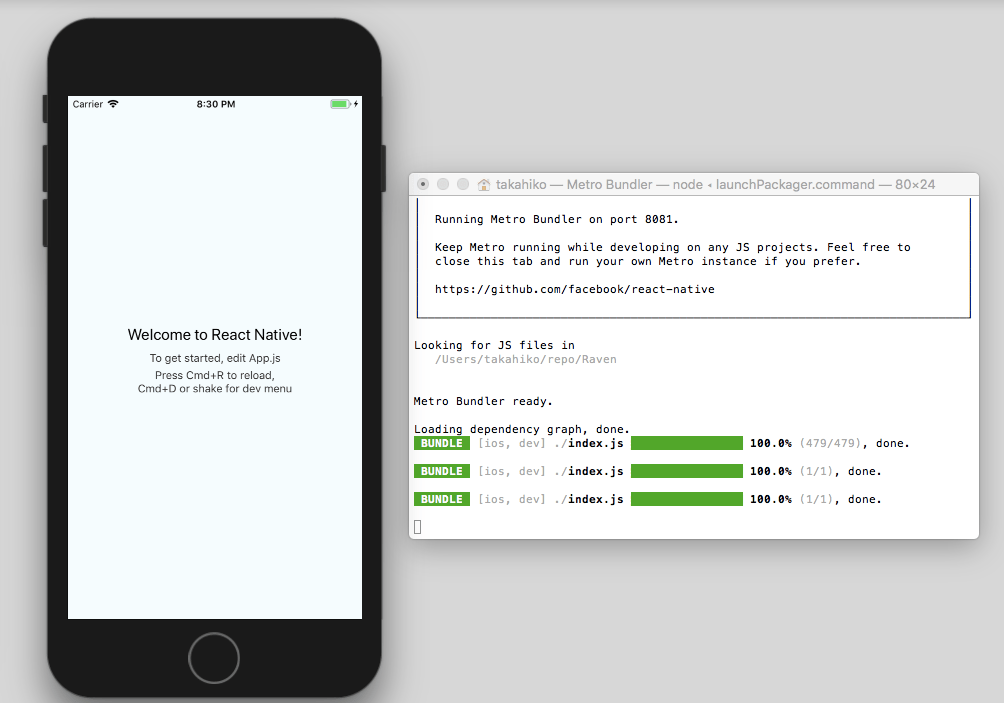Click 'Looking for JS files in' line
The height and width of the screenshot is (703, 1004).
494,345
